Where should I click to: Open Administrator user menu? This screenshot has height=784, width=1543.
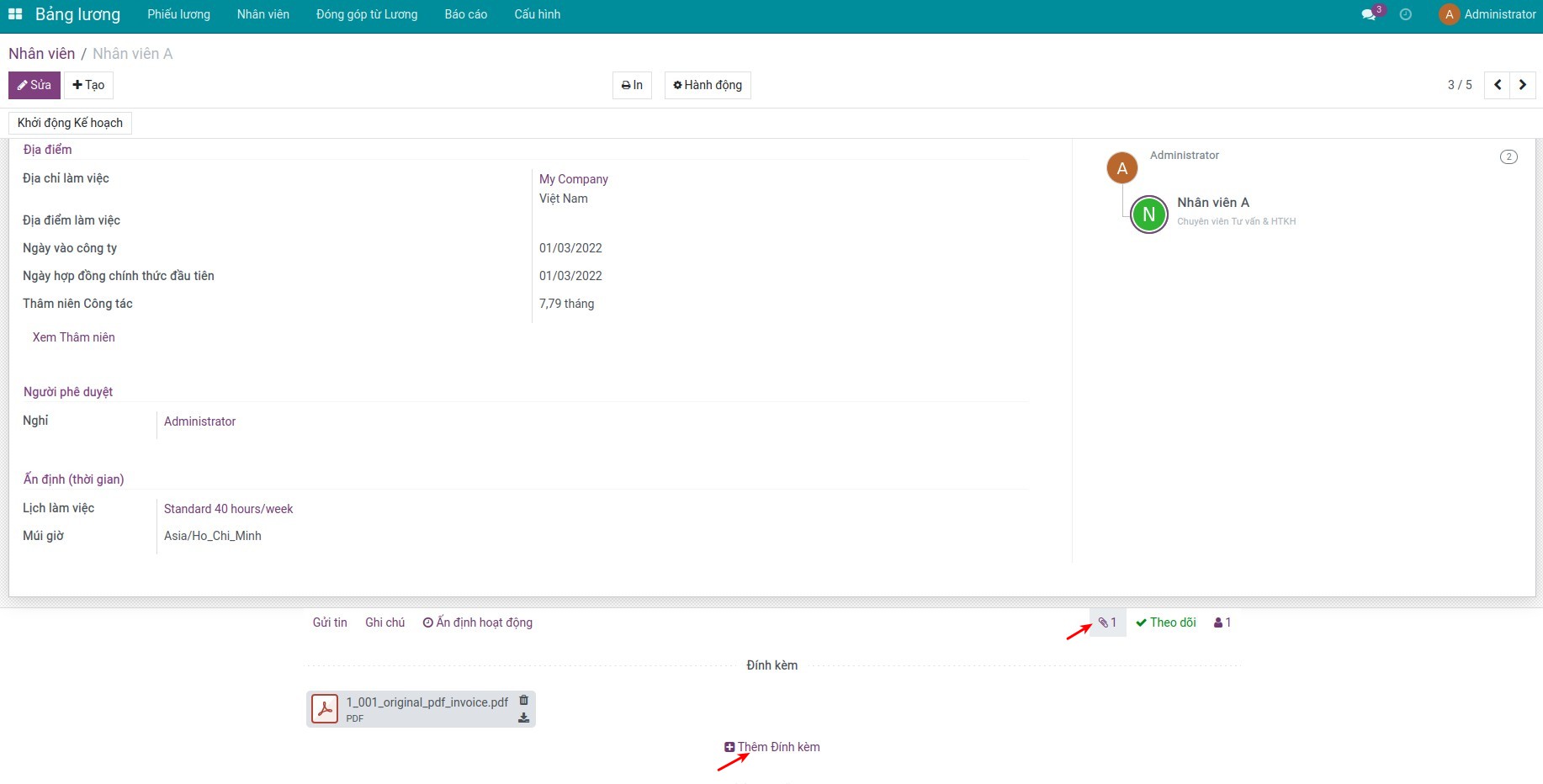pos(1487,14)
